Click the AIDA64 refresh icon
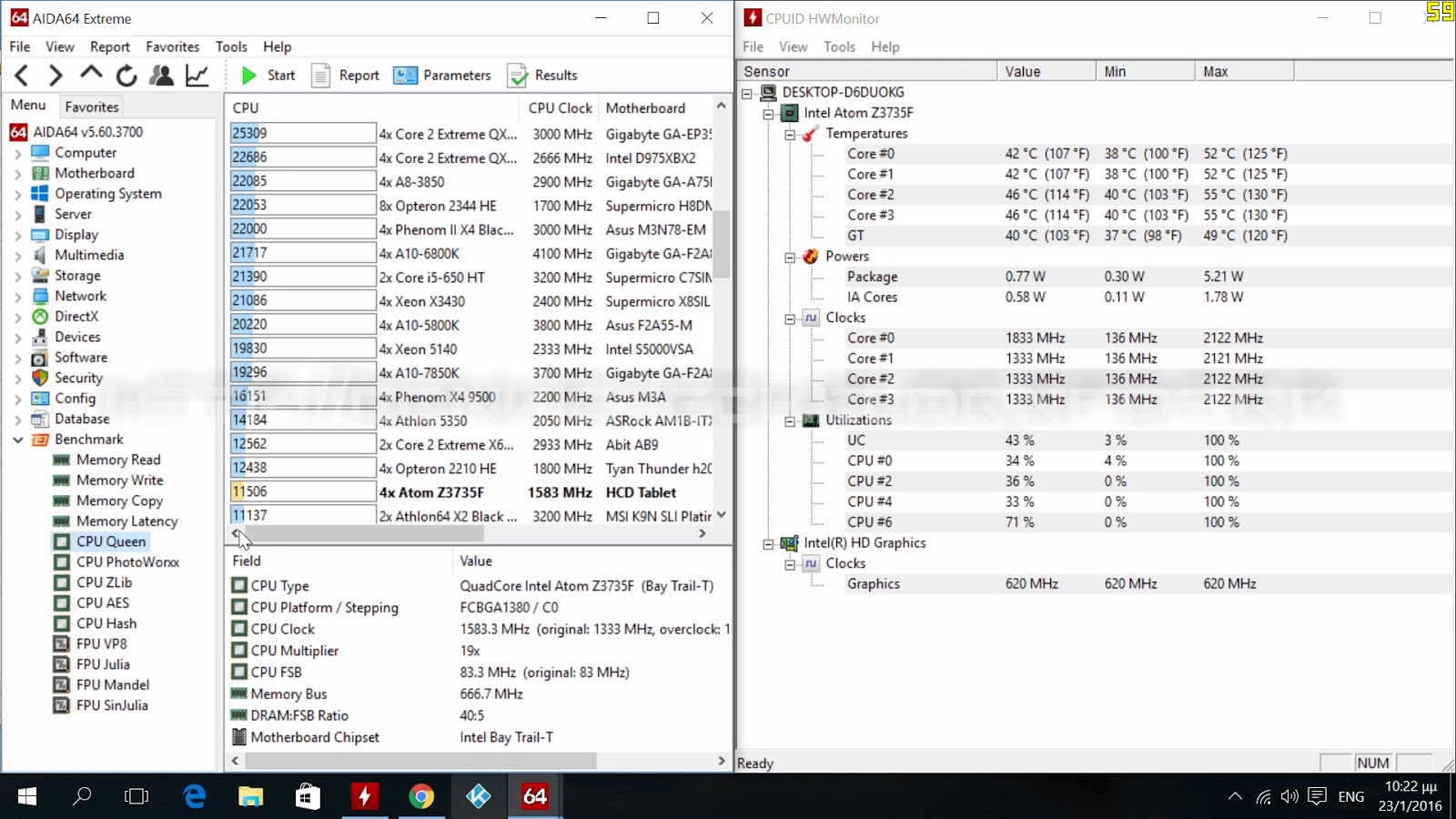 (x=126, y=76)
